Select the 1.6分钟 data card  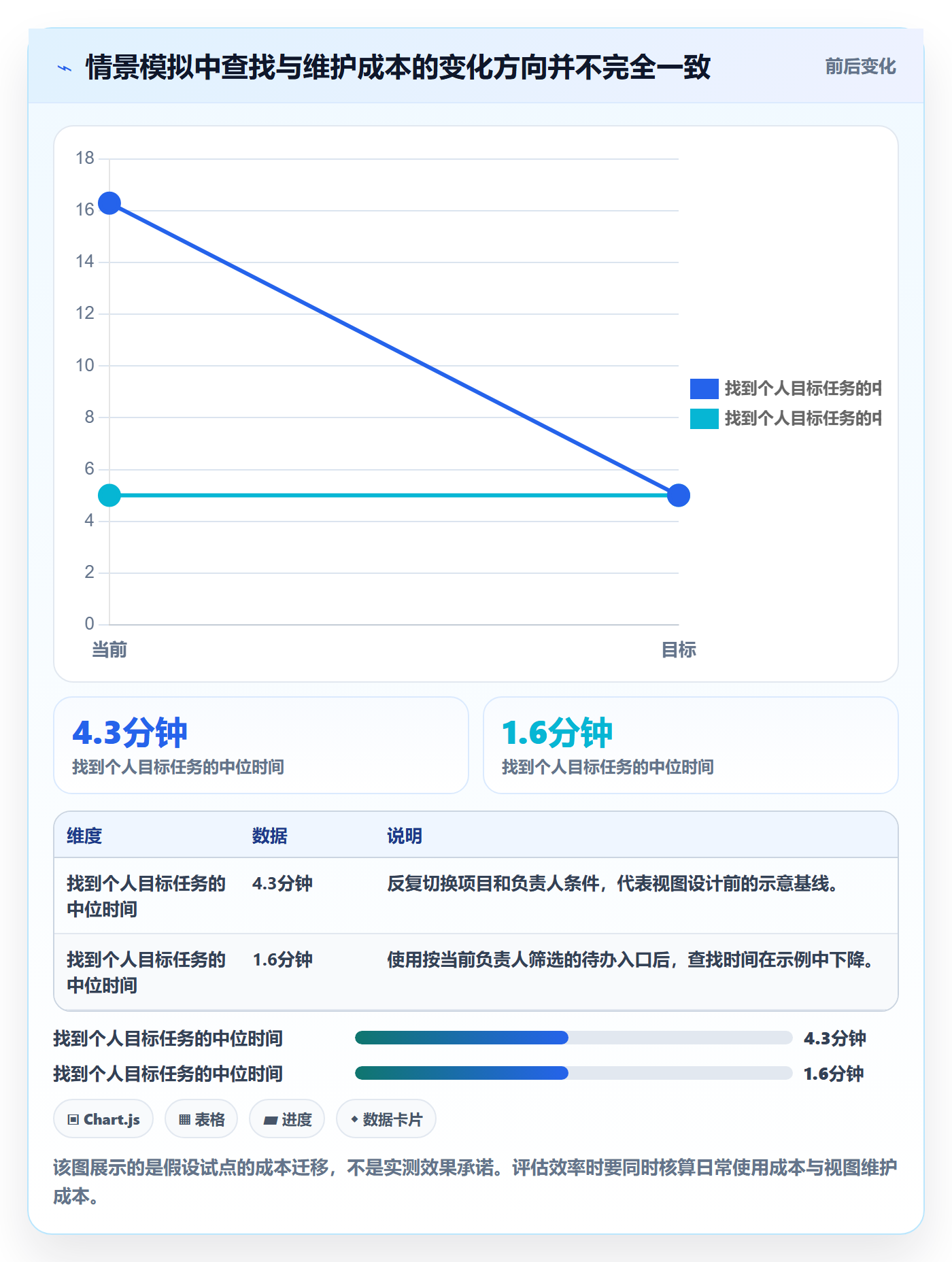690,745
